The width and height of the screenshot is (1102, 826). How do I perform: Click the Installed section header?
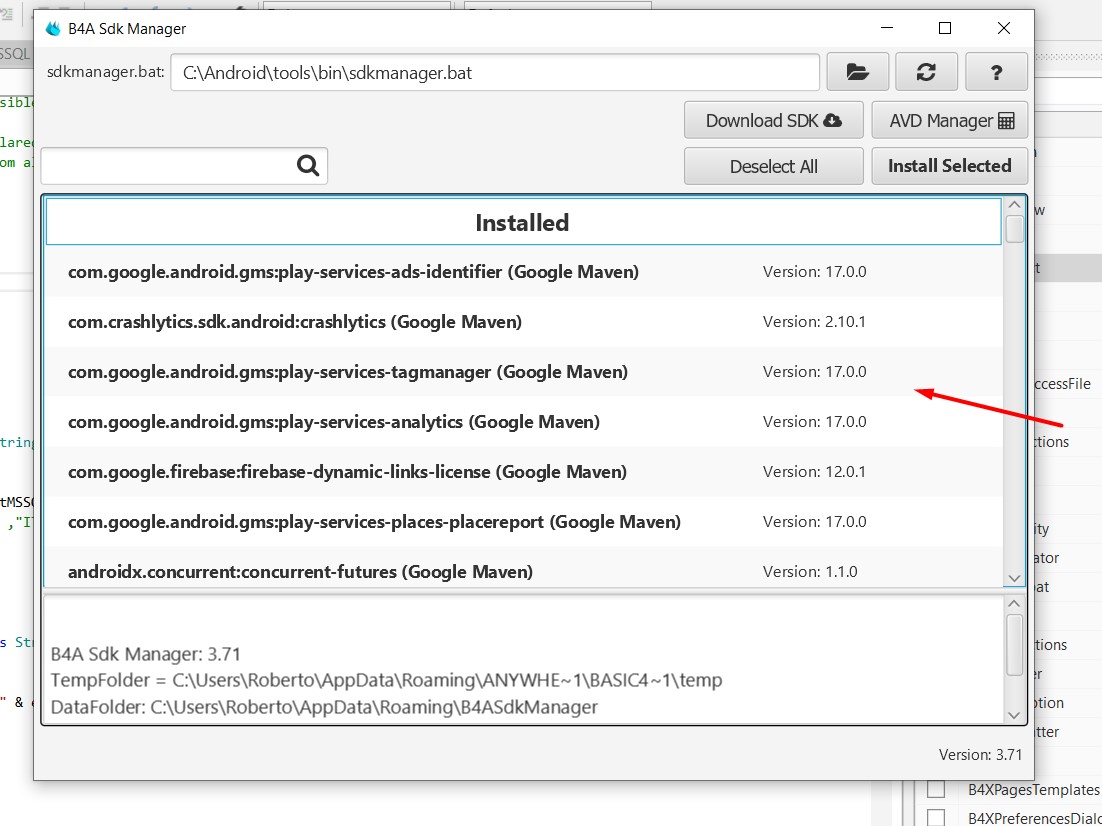523,222
